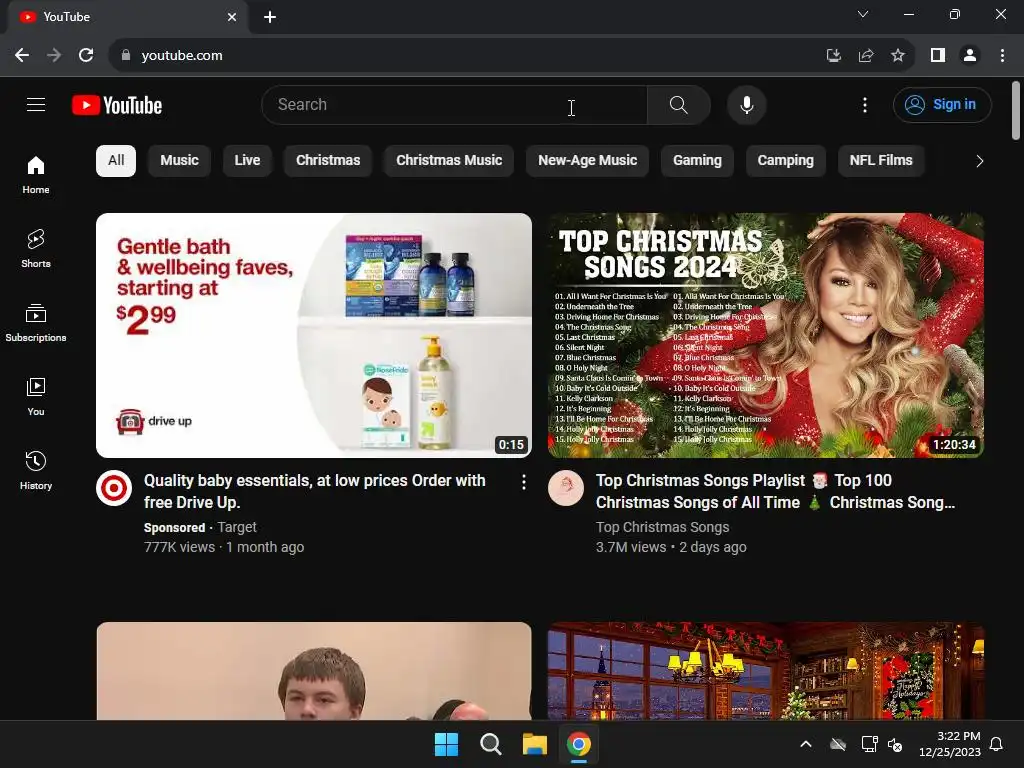
Task: Click Top Christmas Songs channel name
Action: (x=662, y=527)
